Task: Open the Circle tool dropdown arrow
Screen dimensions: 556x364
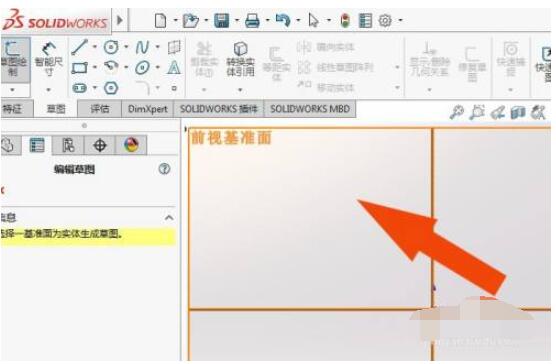Action: click(x=126, y=47)
